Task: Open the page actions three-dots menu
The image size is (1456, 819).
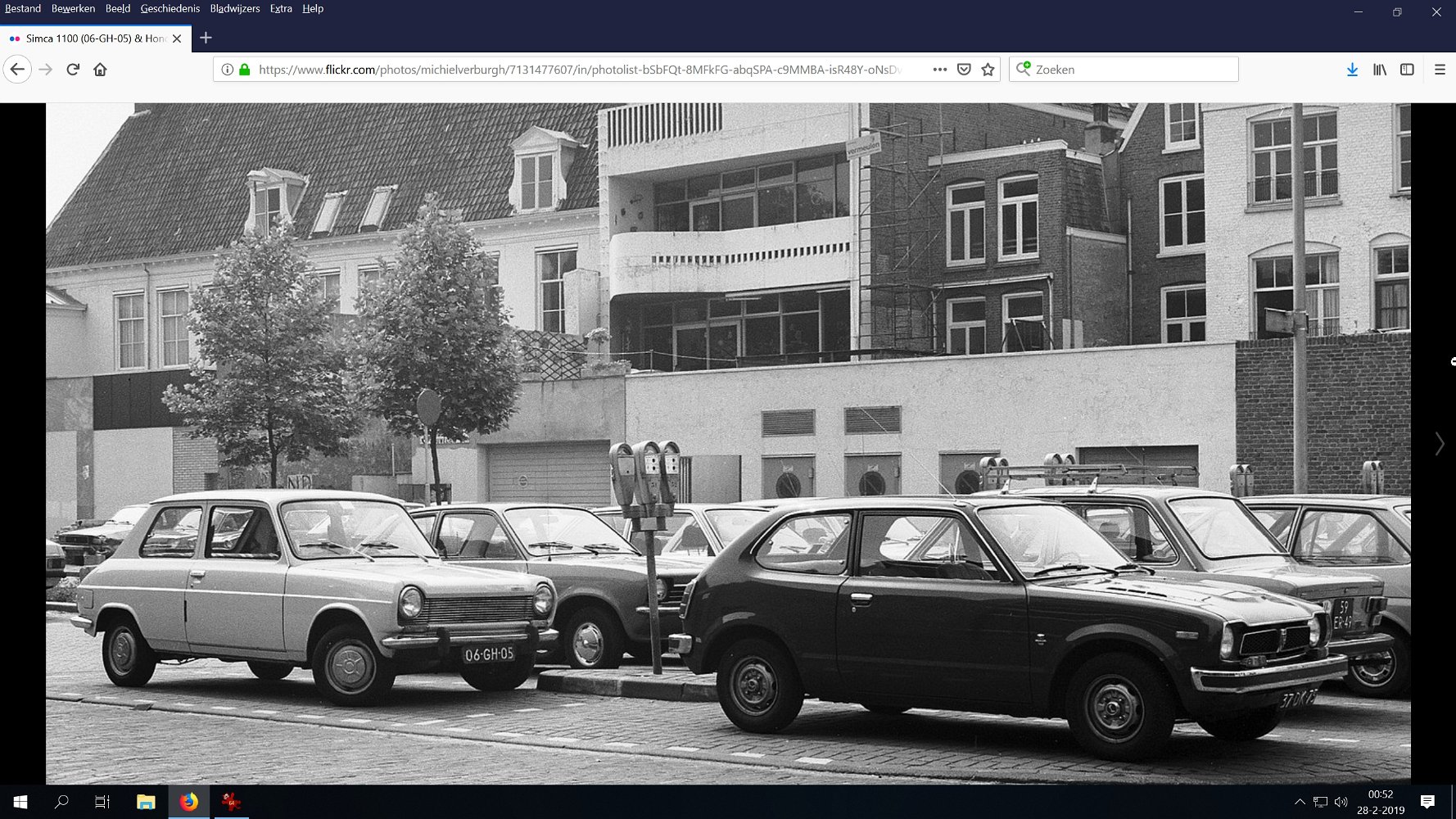Action: [939, 70]
